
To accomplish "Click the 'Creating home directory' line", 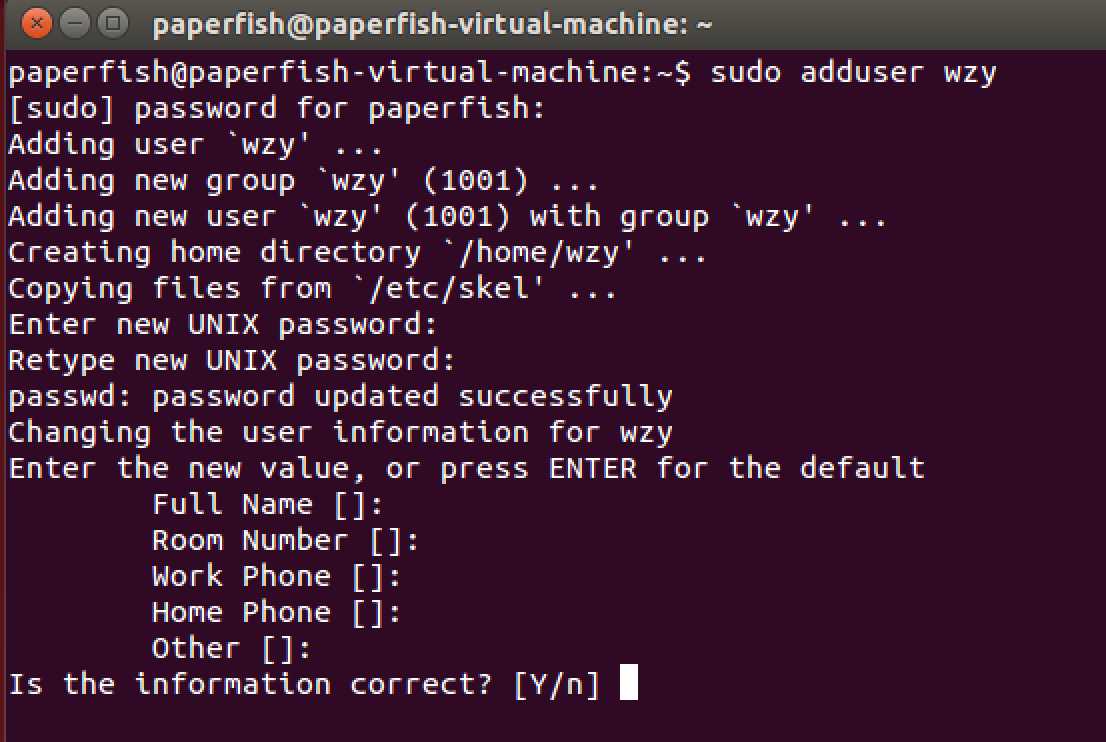I will (x=357, y=253).
